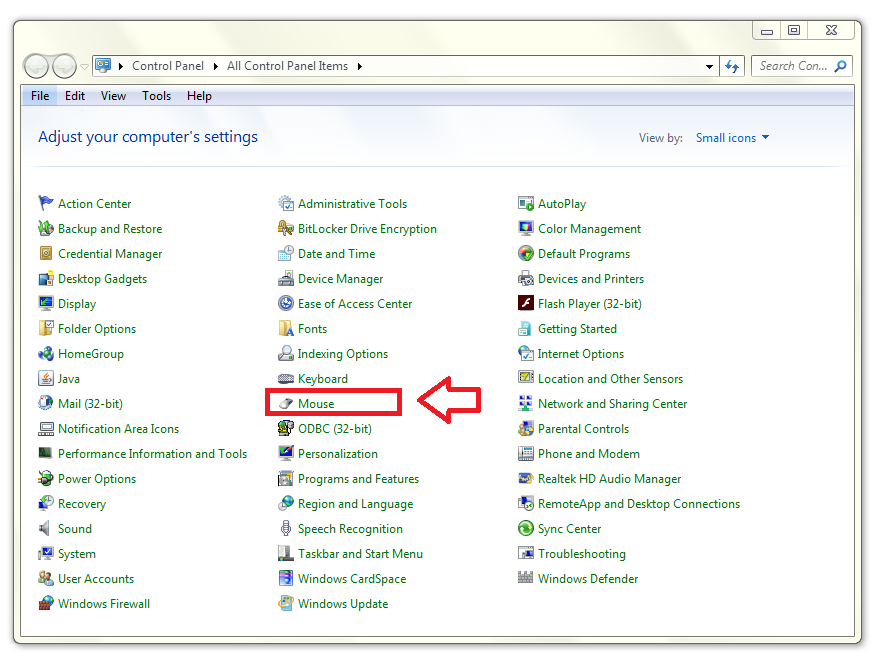Click the Sync Center green icon
Screen dimensions: 874x657
tap(526, 528)
